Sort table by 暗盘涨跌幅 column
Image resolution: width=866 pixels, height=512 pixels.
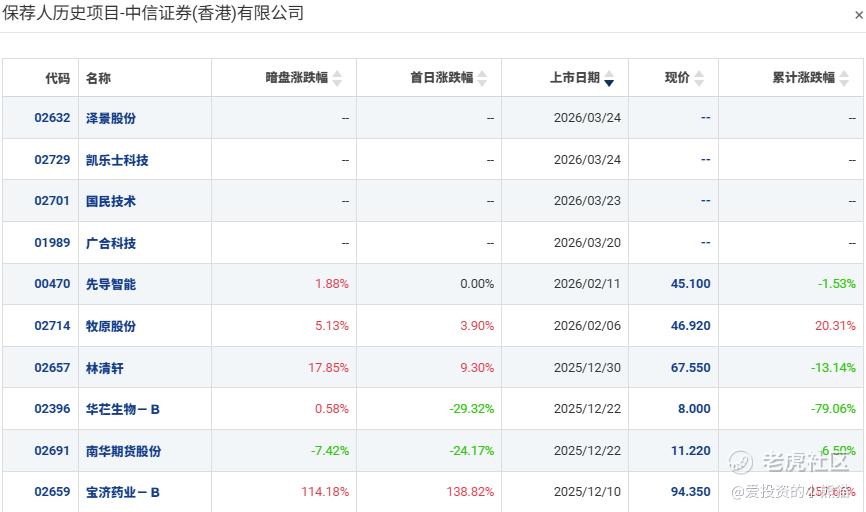click(x=337, y=78)
